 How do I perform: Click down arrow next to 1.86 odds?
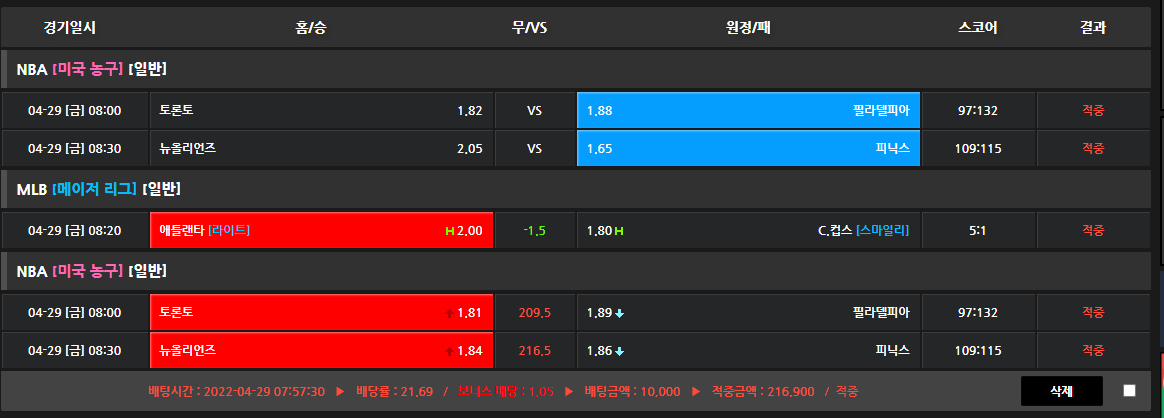tap(620, 351)
